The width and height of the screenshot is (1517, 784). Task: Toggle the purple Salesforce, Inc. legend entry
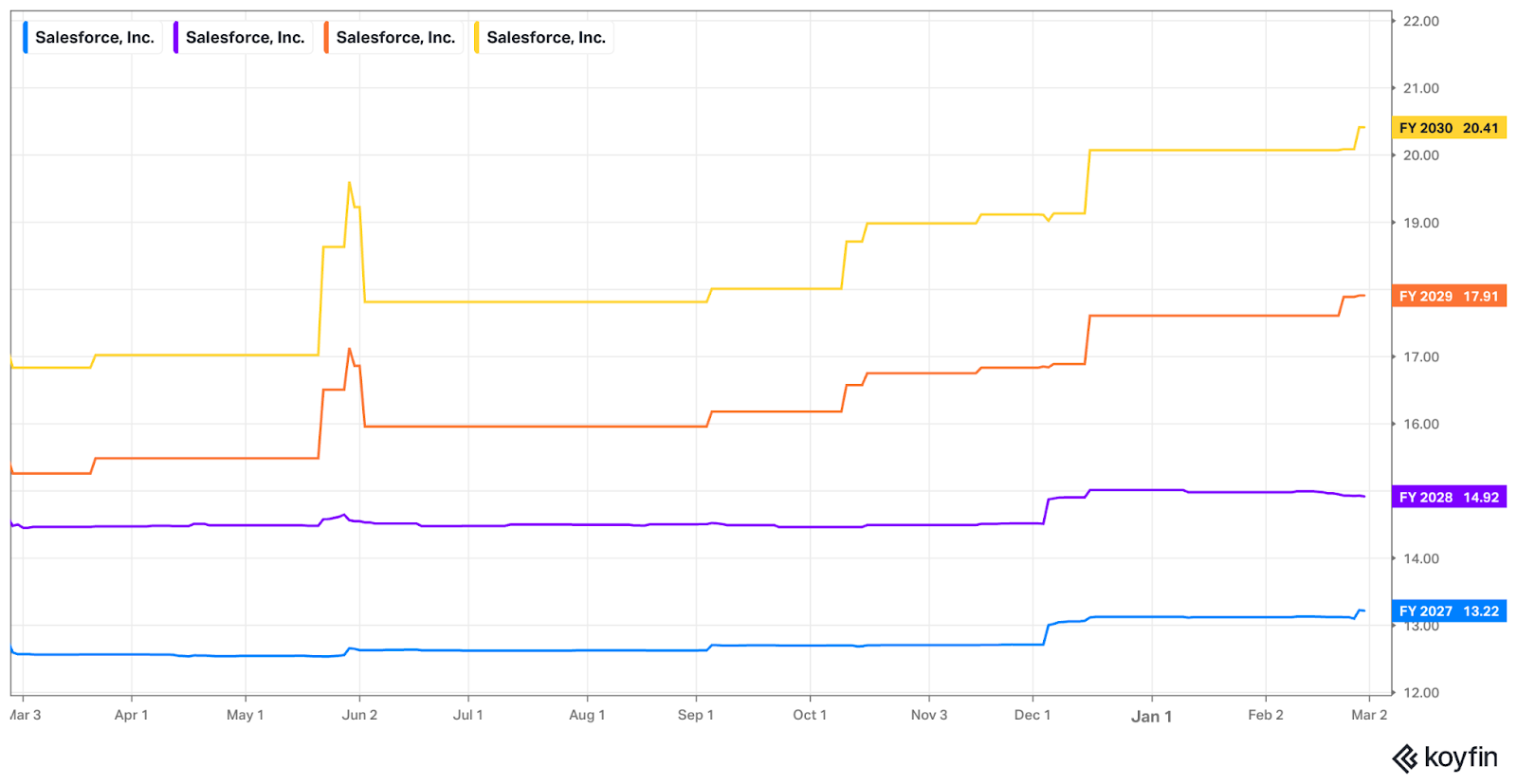pos(244,38)
